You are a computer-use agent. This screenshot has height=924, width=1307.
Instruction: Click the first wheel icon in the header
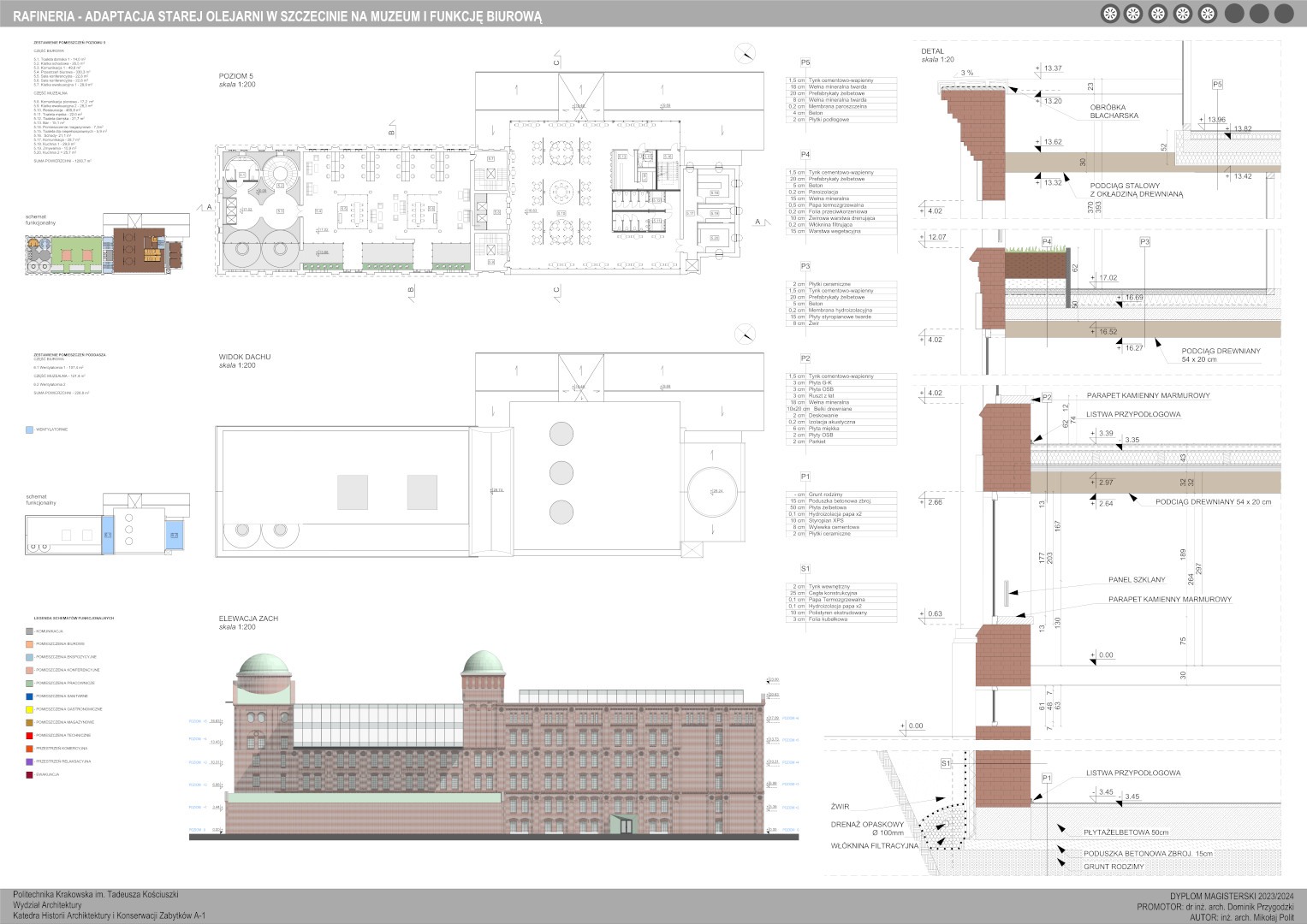[x=1109, y=14]
